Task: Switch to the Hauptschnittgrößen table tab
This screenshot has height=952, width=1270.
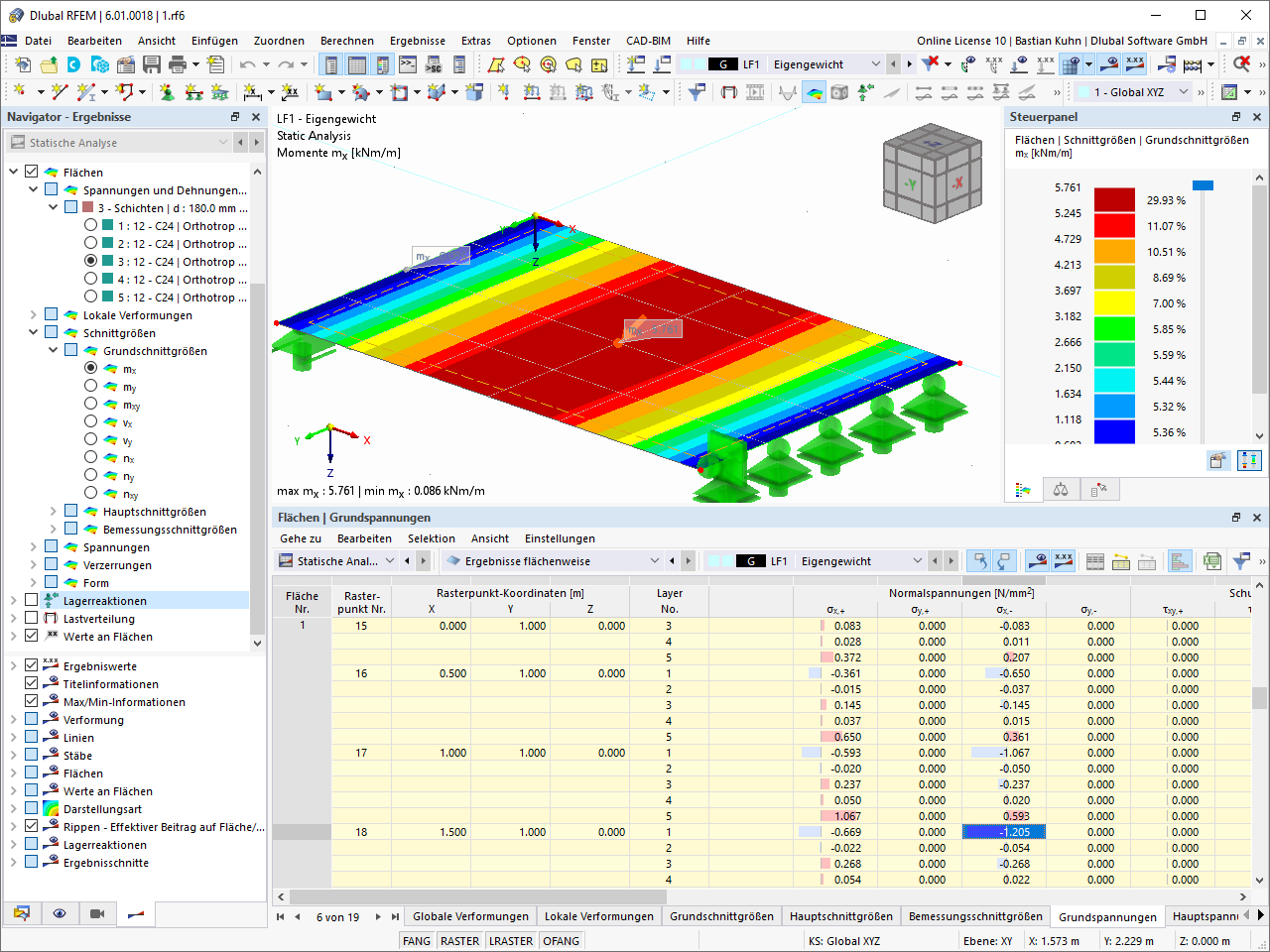Action: click(x=841, y=916)
